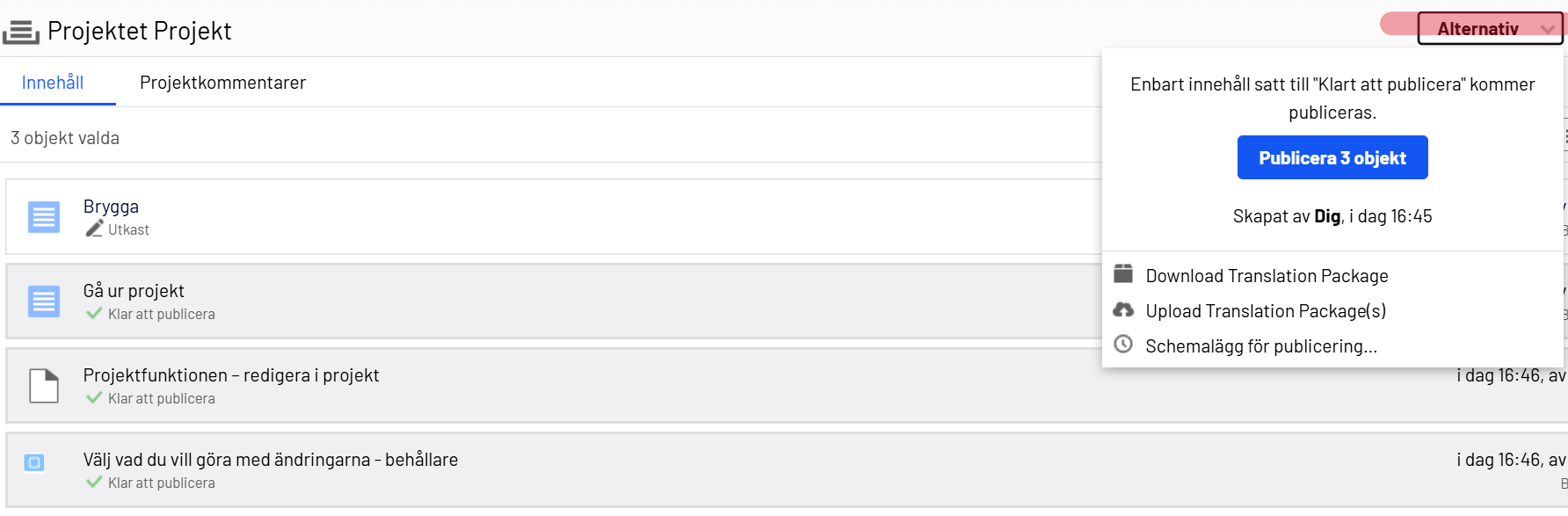The width and height of the screenshot is (1568, 516).
Task: Switch to Projektkommentarer tab
Action: (222, 83)
